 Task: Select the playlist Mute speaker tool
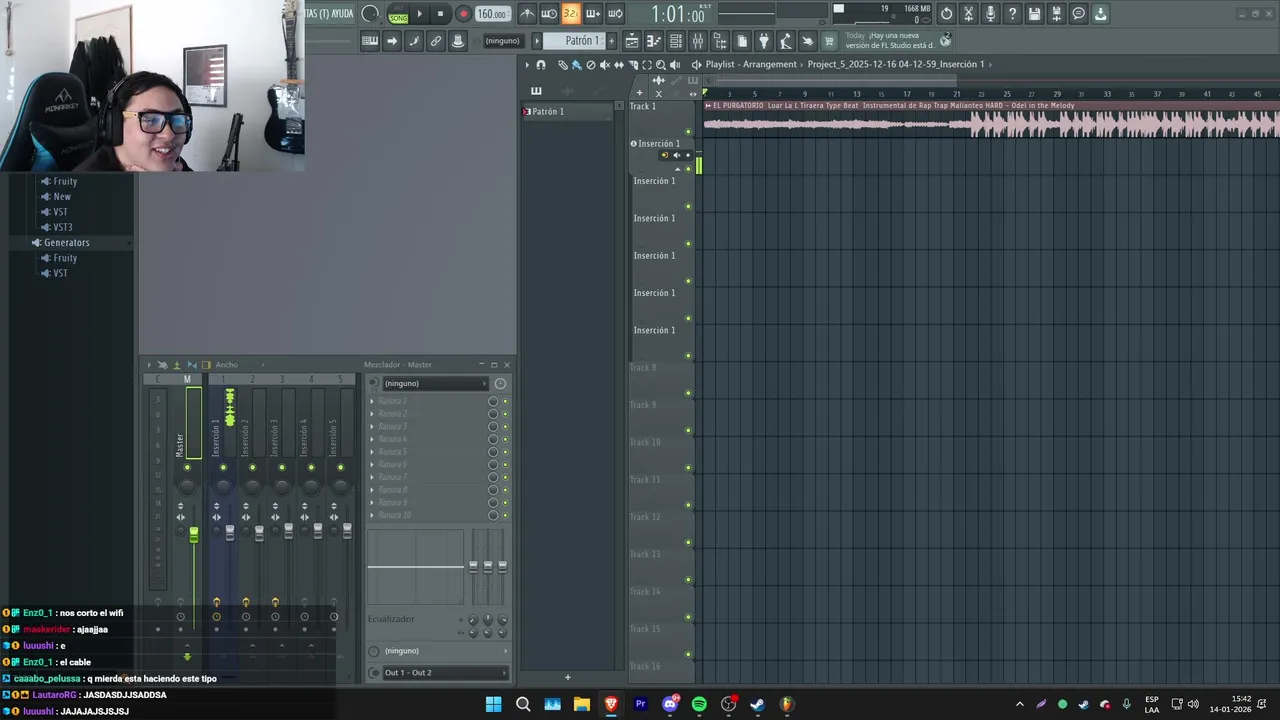click(x=604, y=65)
